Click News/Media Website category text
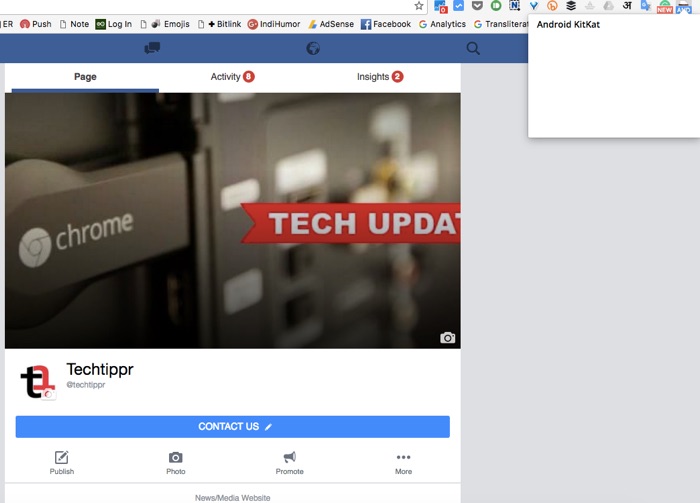The height and width of the screenshot is (503, 700). 233,498
